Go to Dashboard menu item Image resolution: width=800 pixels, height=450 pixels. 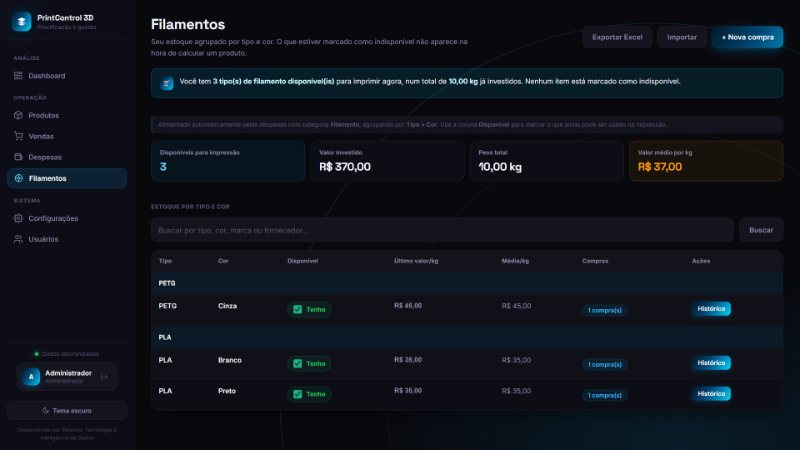[67, 76]
